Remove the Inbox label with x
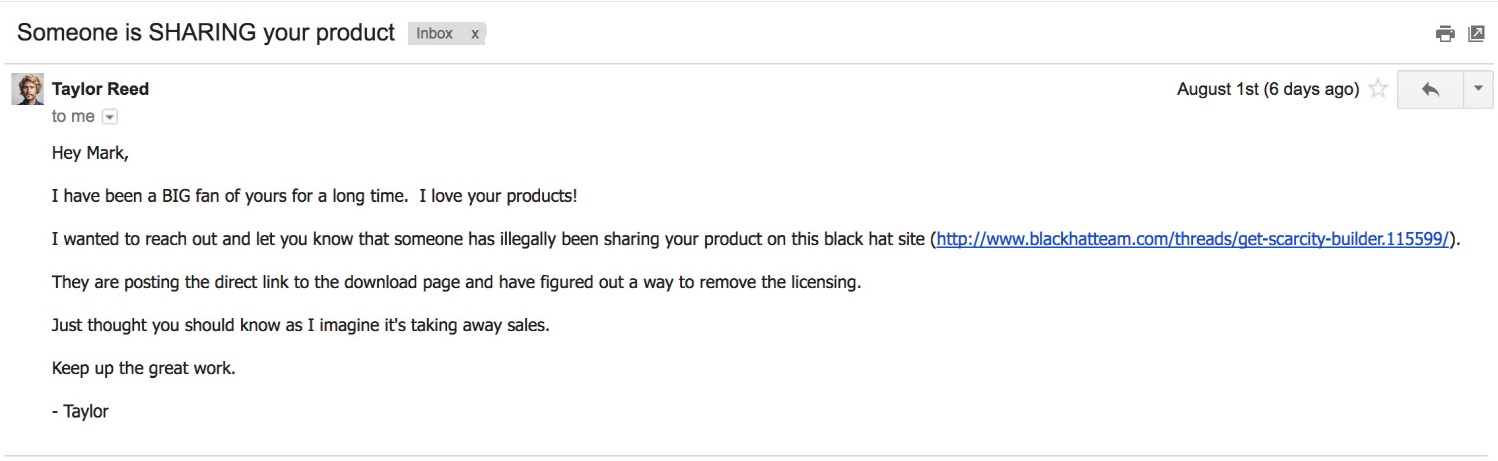Viewport: 1498px width, 461px height. pyautogui.click(x=475, y=33)
